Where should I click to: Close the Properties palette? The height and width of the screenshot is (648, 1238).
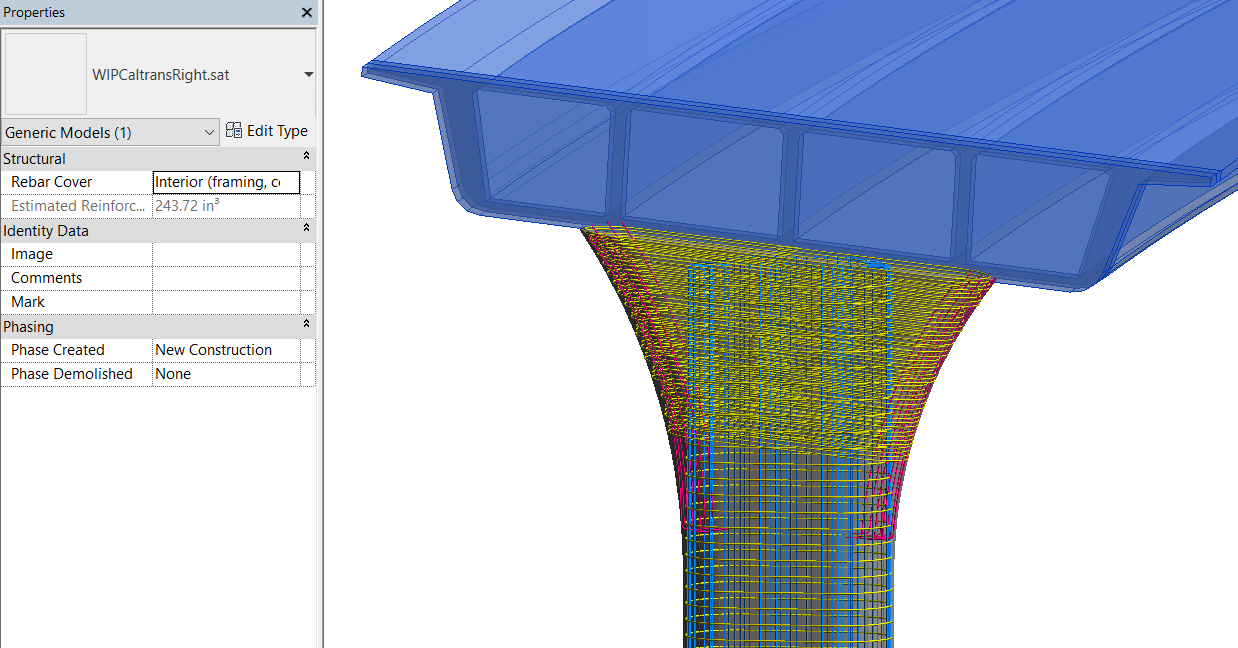click(x=305, y=12)
